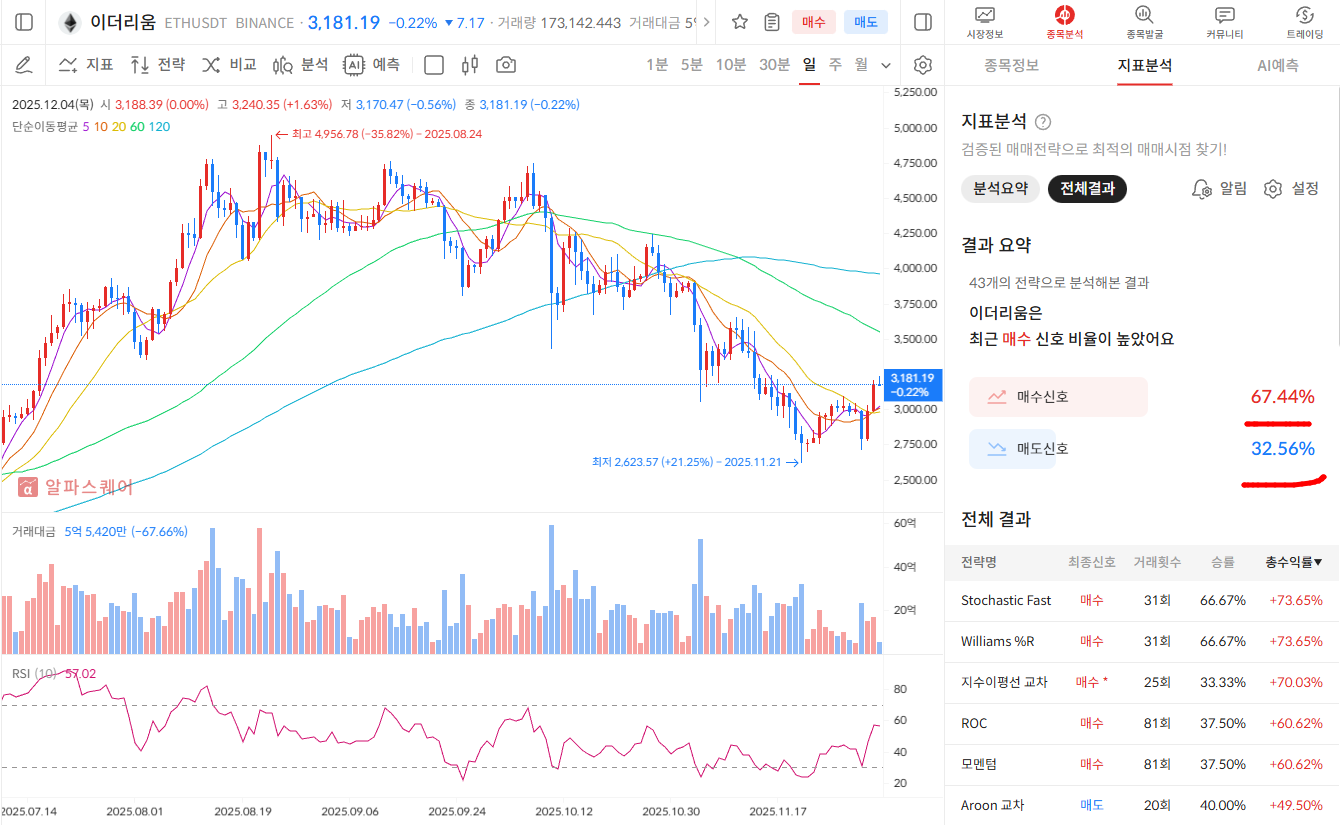Switch to the 종목정보 tab
This screenshot has height=825, width=1340.
click(1011, 65)
